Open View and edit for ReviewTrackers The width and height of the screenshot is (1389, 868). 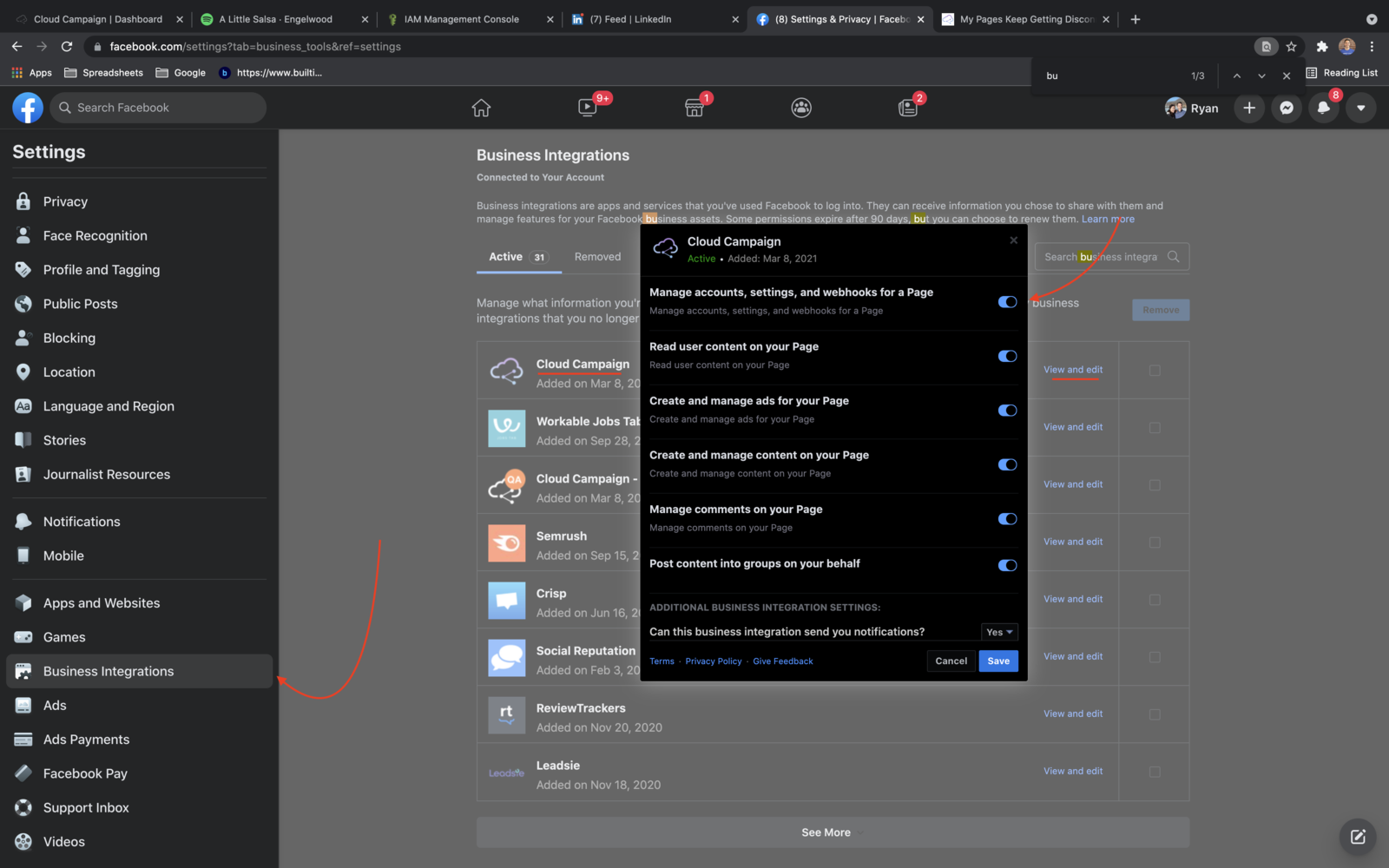point(1073,713)
